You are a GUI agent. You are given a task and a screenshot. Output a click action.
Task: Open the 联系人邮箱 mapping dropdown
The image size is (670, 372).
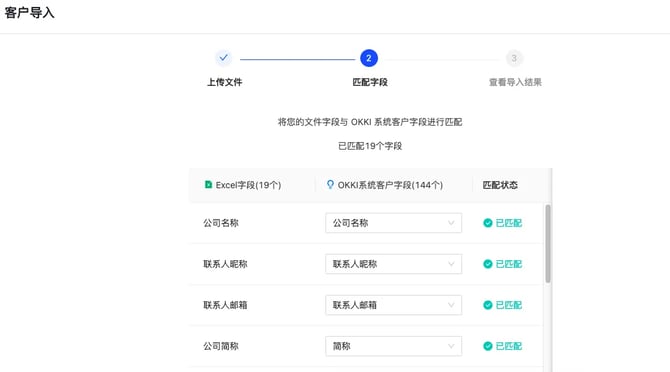point(394,305)
